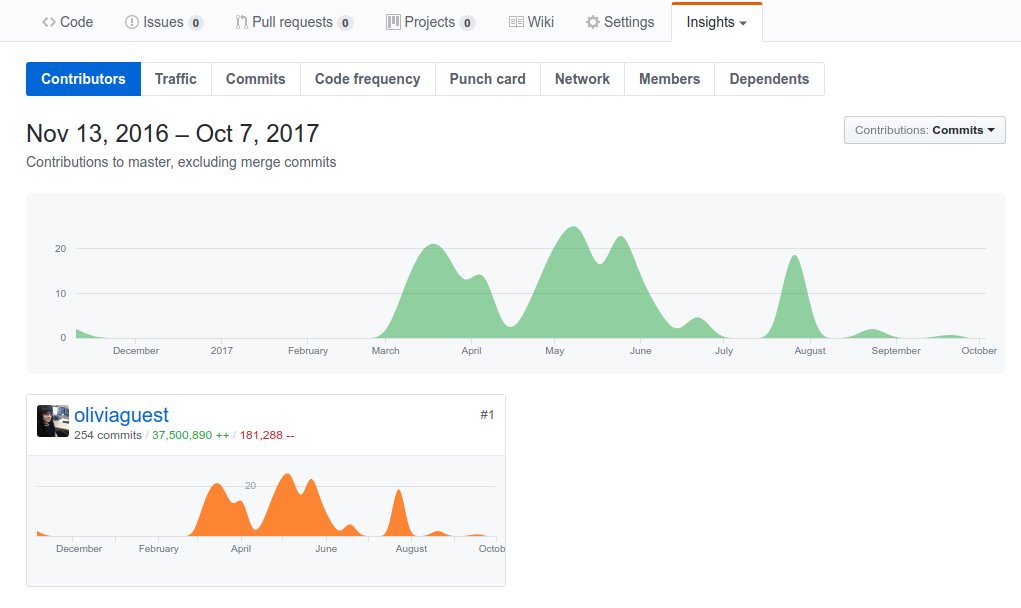Image resolution: width=1021 pixels, height=608 pixels.
Task: Click the Settings gear icon
Action: pyautogui.click(x=593, y=22)
